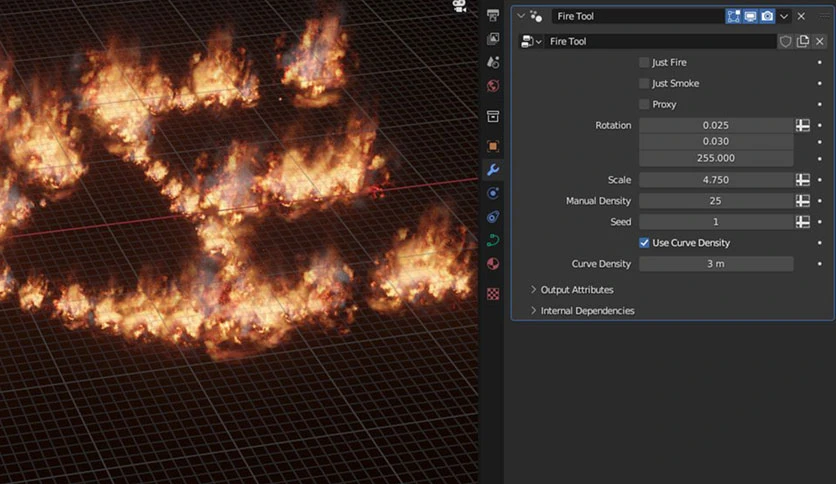Toggle modifier display in render
The width and height of the screenshot is (836, 484).
767,16
